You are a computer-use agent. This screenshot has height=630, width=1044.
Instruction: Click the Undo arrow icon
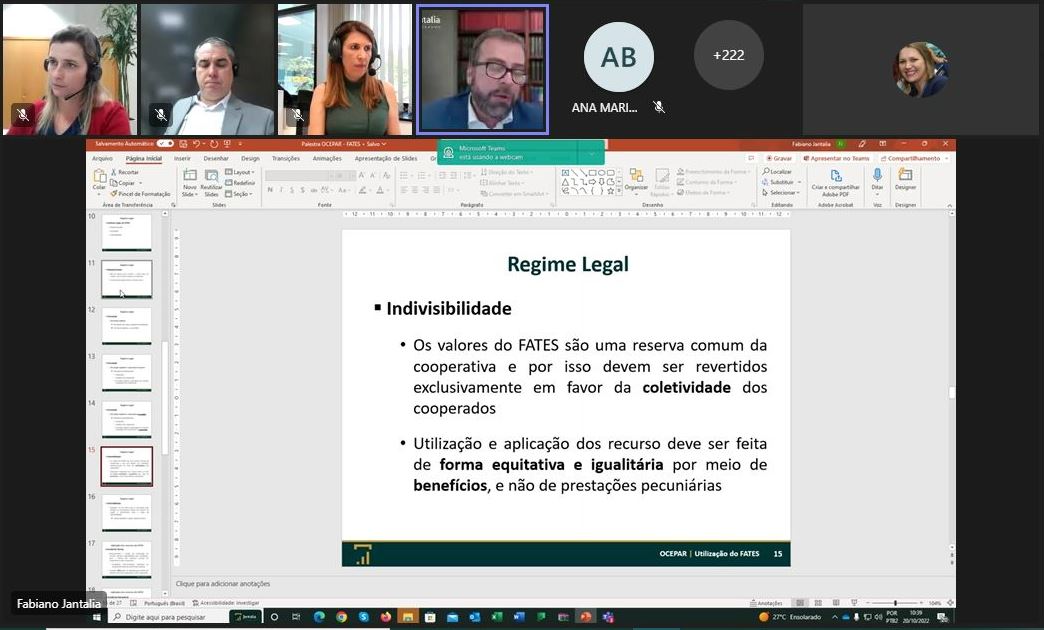pyautogui.click(x=196, y=144)
